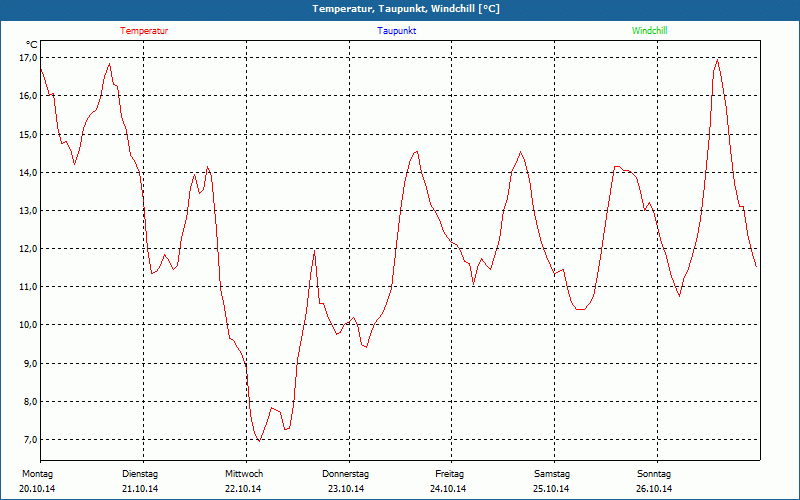Click the Mittwoch day label
The image size is (800, 500).
pos(244,474)
